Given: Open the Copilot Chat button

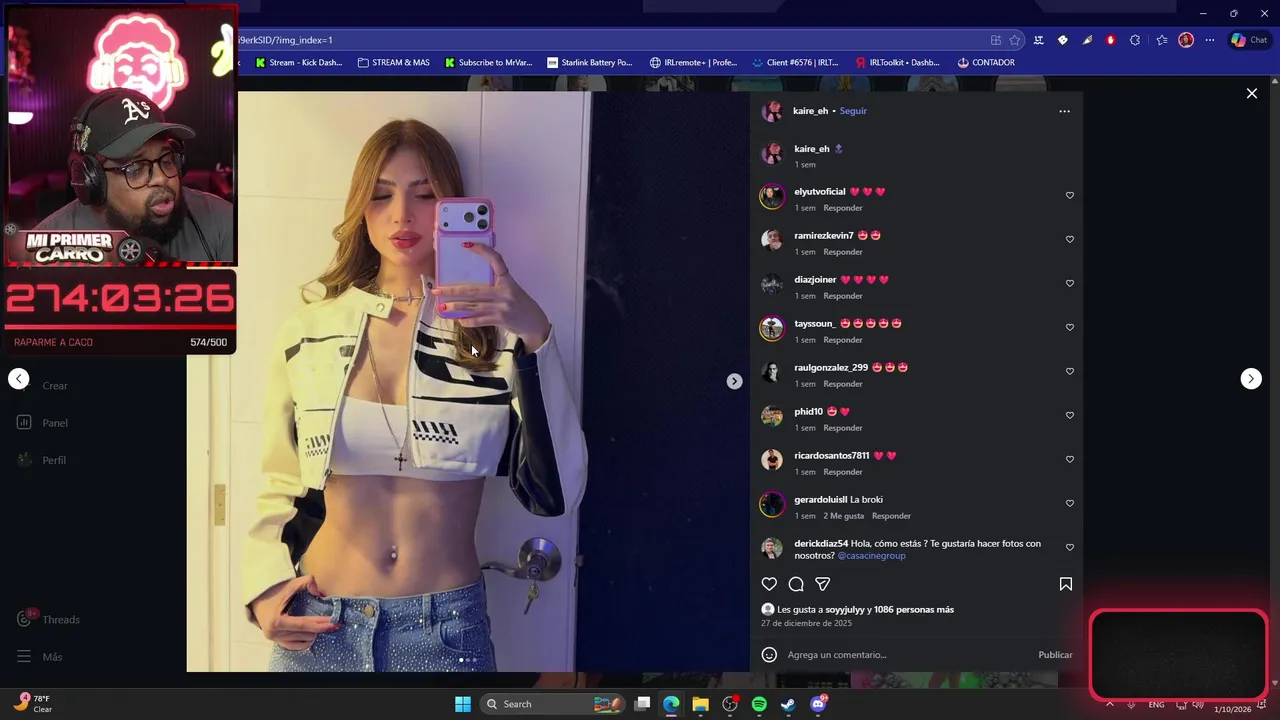Looking at the screenshot, I should tap(1249, 40).
